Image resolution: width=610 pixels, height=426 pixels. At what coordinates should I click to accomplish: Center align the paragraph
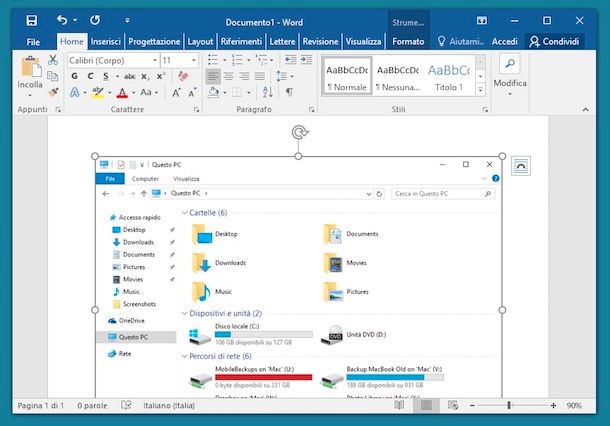coord(229,76)
